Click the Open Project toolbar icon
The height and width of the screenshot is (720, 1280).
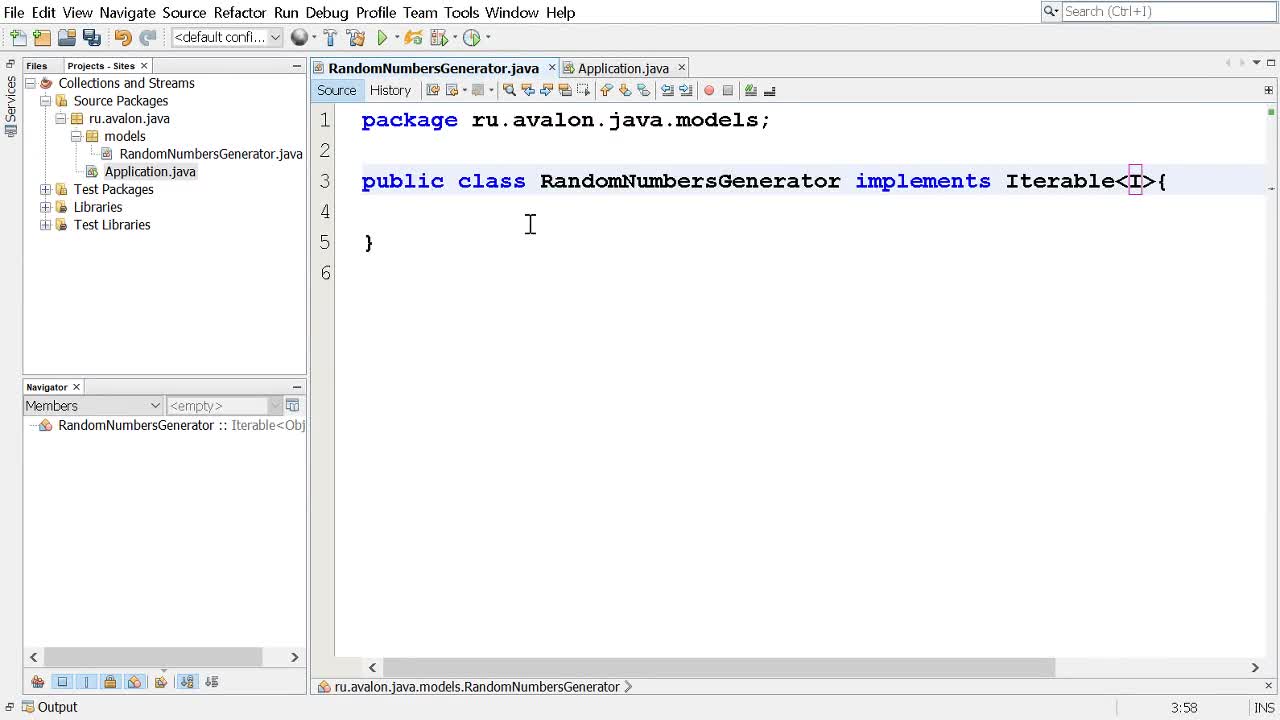point(67,38)
